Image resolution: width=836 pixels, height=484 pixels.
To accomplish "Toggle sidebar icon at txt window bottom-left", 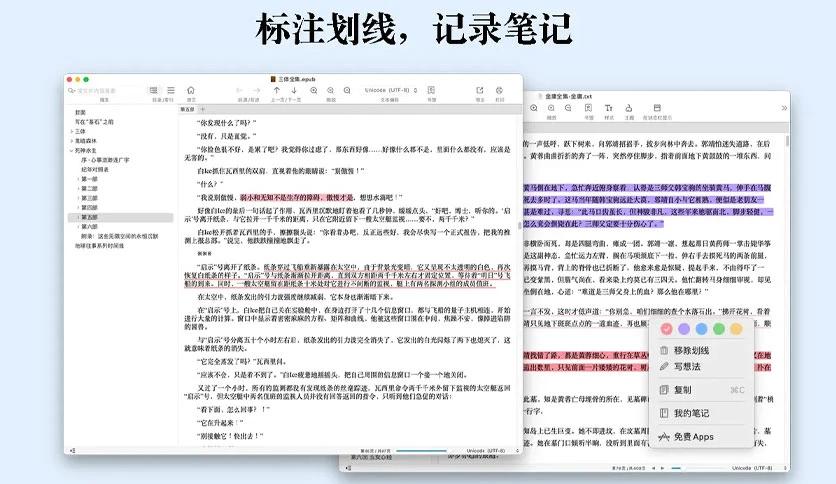I will 348,468.
